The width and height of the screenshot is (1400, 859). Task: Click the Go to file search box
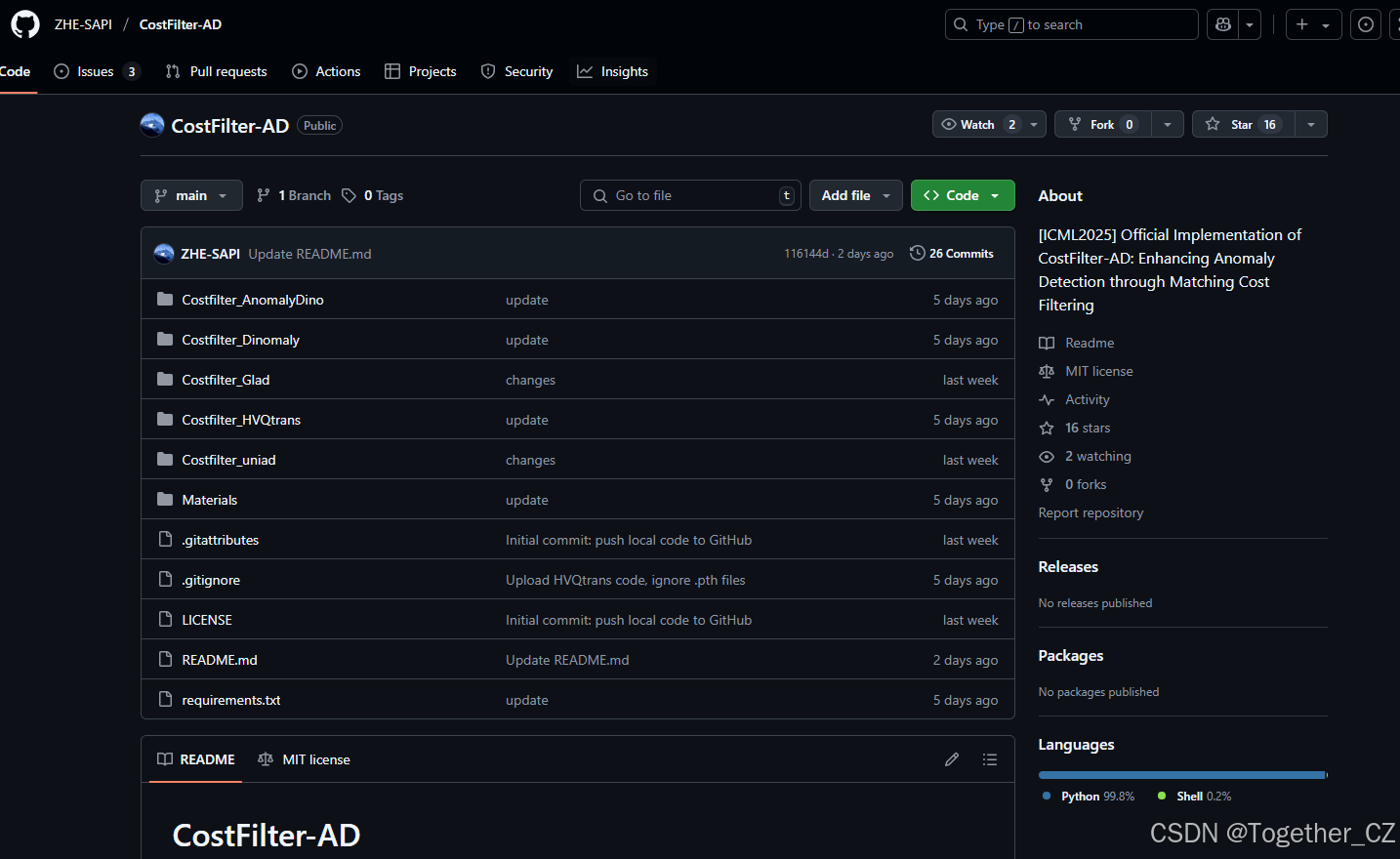(x=690, y=195)
